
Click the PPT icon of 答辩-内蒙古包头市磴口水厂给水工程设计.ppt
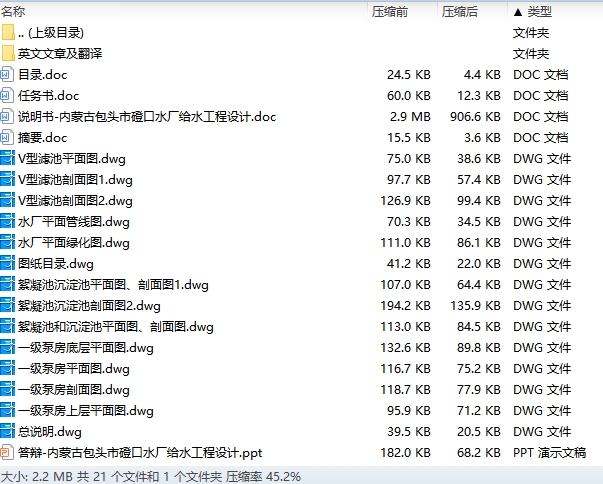tap(7, 452)
